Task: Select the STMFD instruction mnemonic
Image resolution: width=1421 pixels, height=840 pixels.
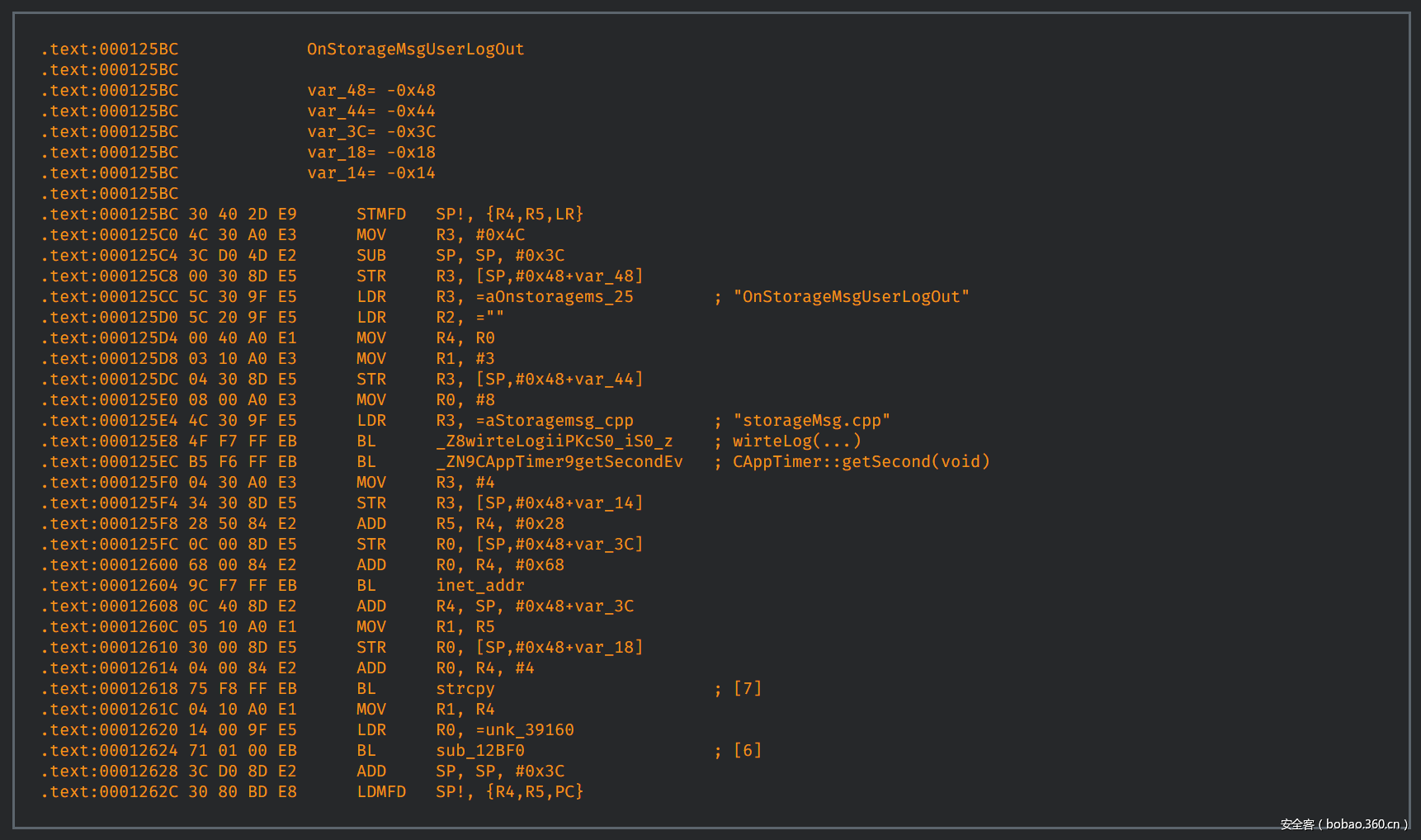Action: tap(381, 215)
